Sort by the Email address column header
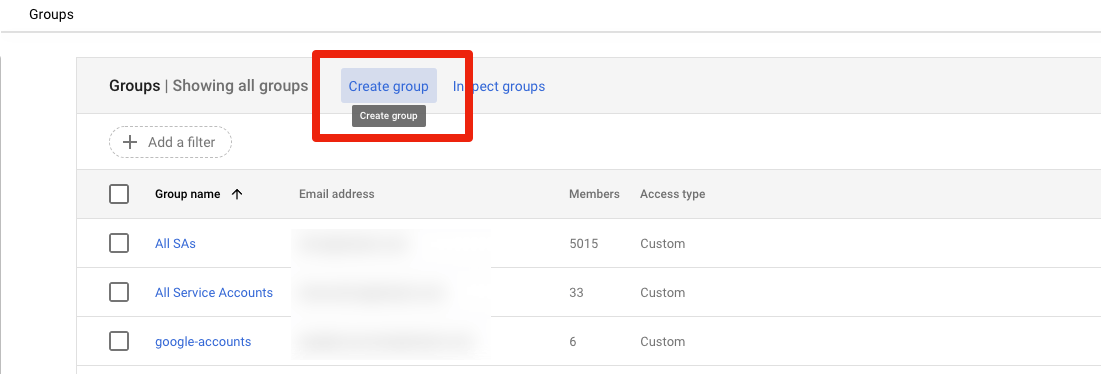 tap(336, 194)
